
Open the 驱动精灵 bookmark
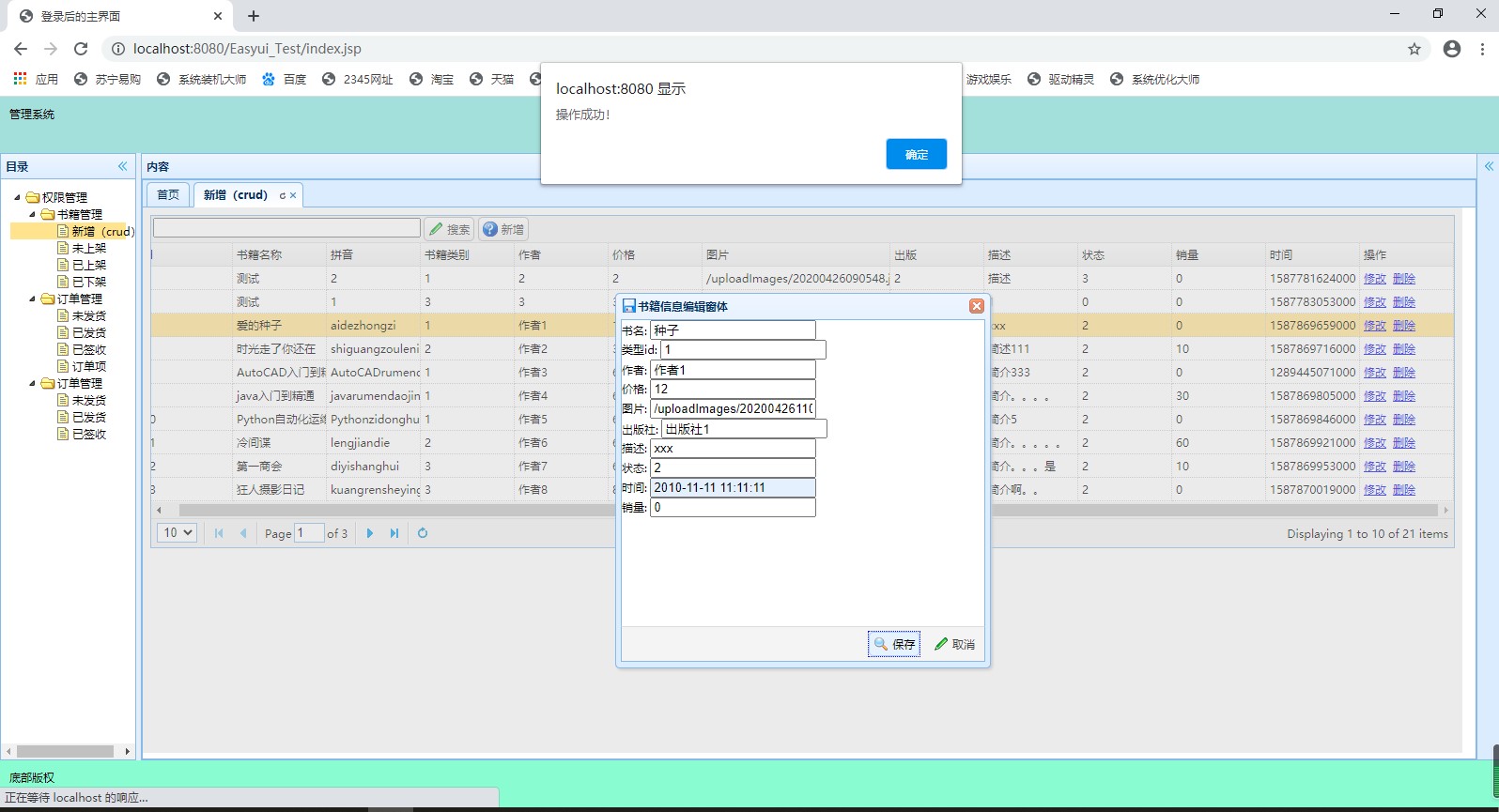click(1061, 80)
